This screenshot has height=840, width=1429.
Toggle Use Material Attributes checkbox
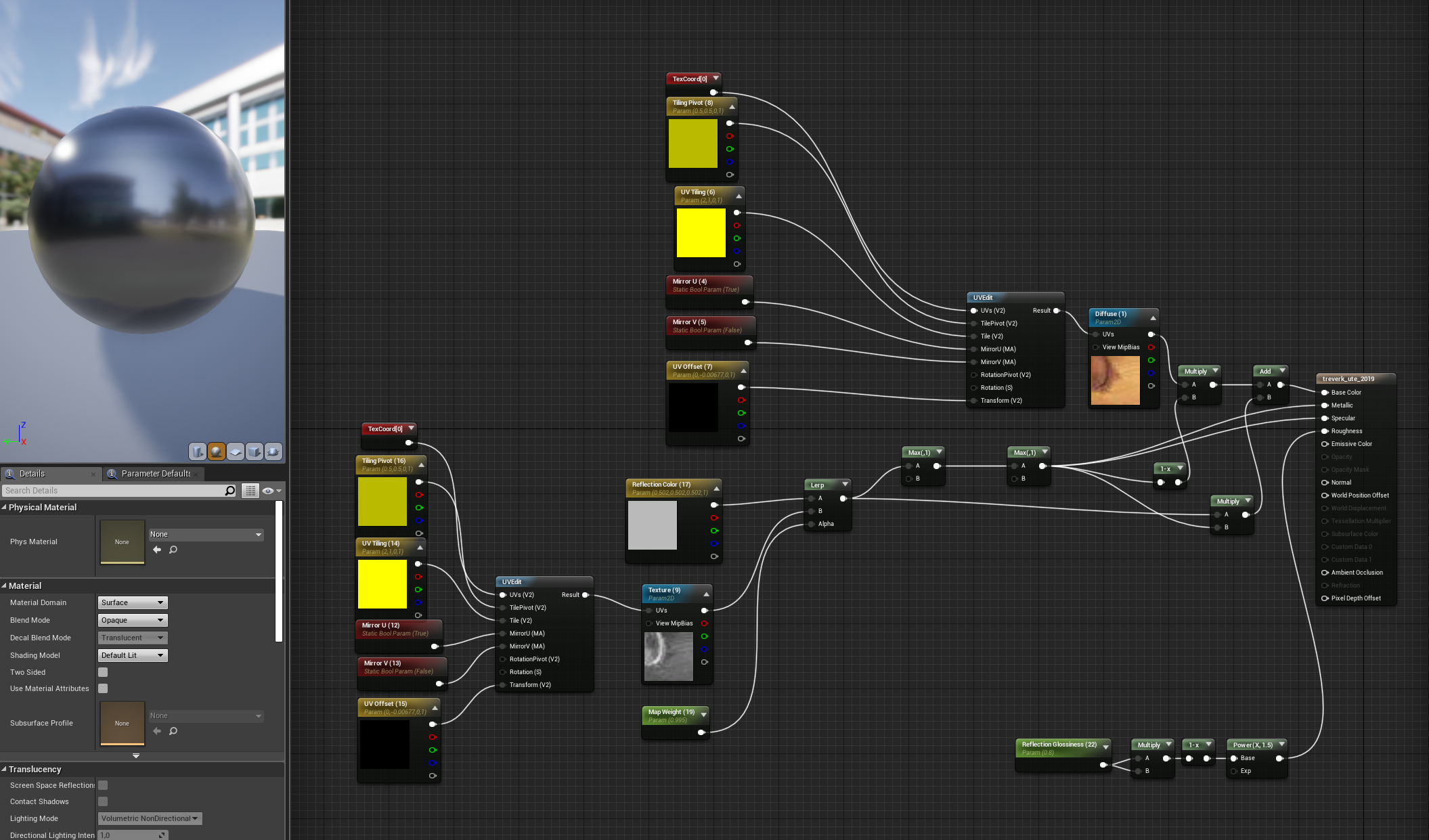point(103,688)
